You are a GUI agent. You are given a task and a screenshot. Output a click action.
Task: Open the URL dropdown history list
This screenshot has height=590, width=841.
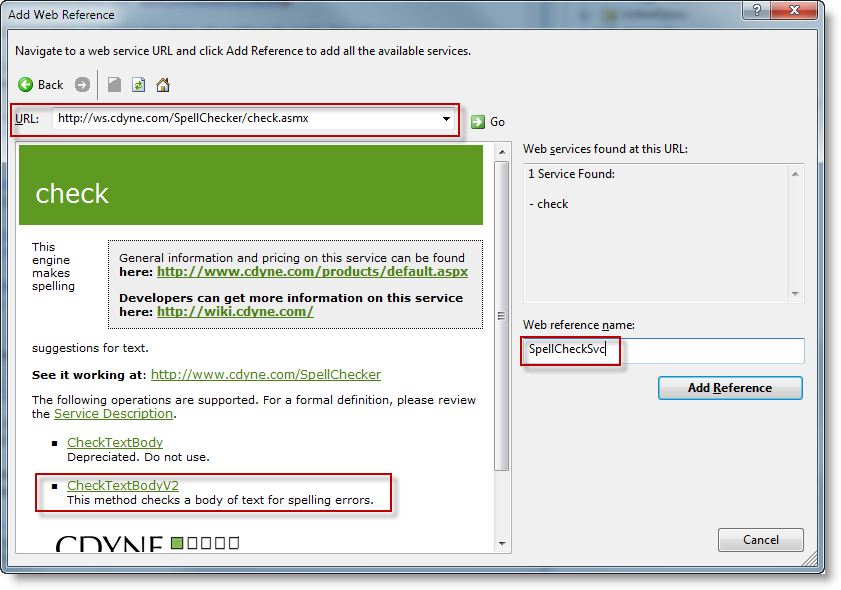(x=446, y=119)
